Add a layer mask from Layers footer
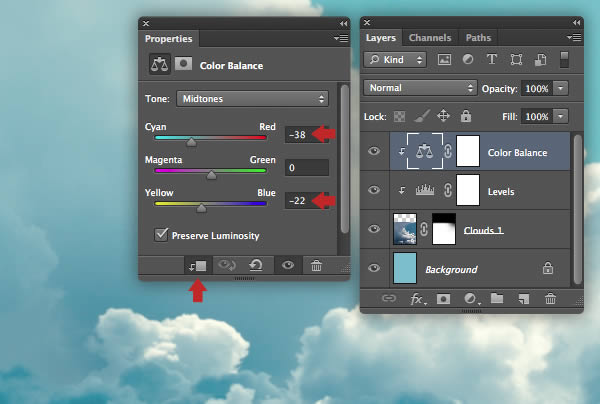 pyautogui.click(x=443, y=299)
